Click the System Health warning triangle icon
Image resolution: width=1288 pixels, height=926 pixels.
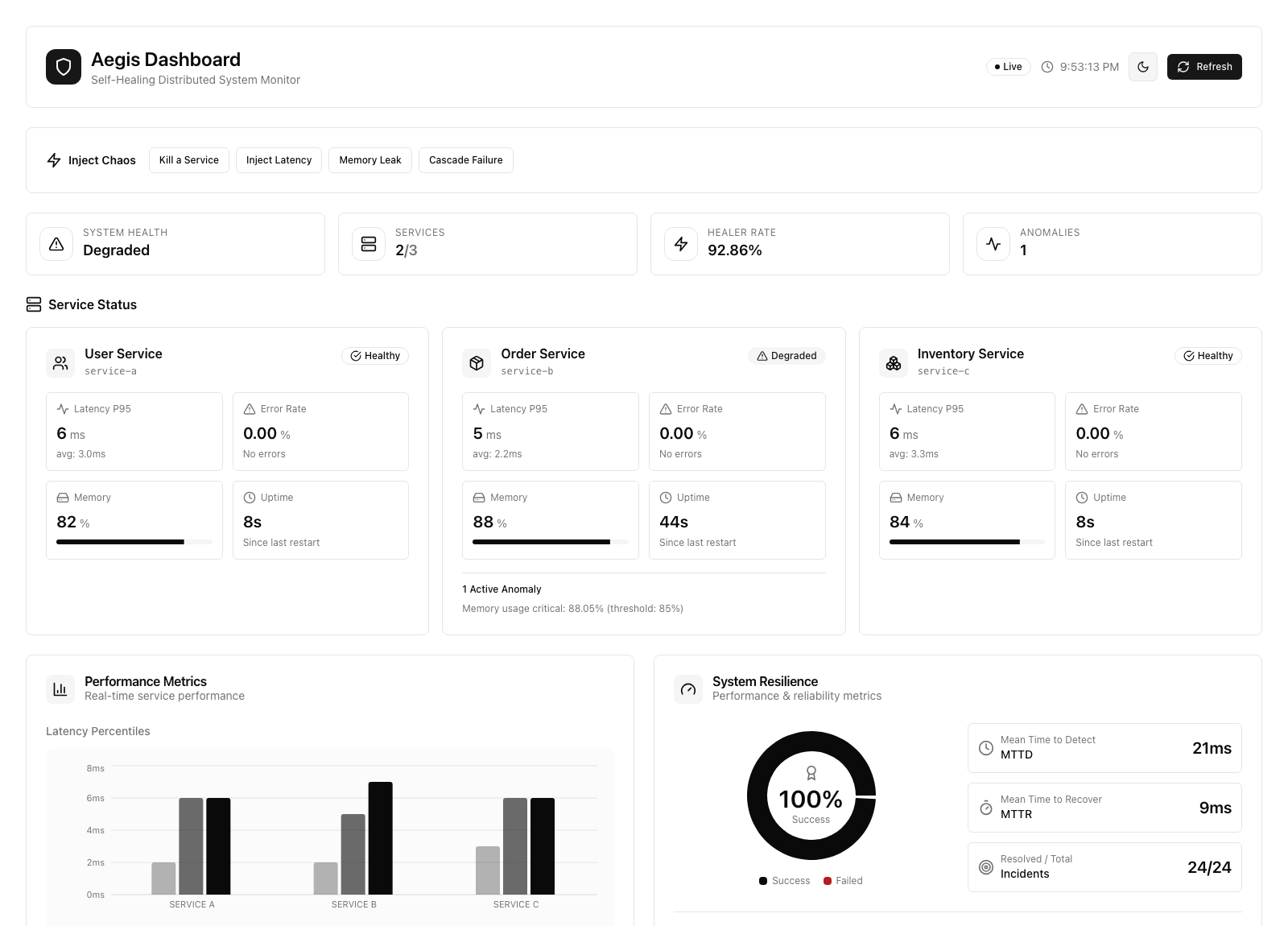56,244
